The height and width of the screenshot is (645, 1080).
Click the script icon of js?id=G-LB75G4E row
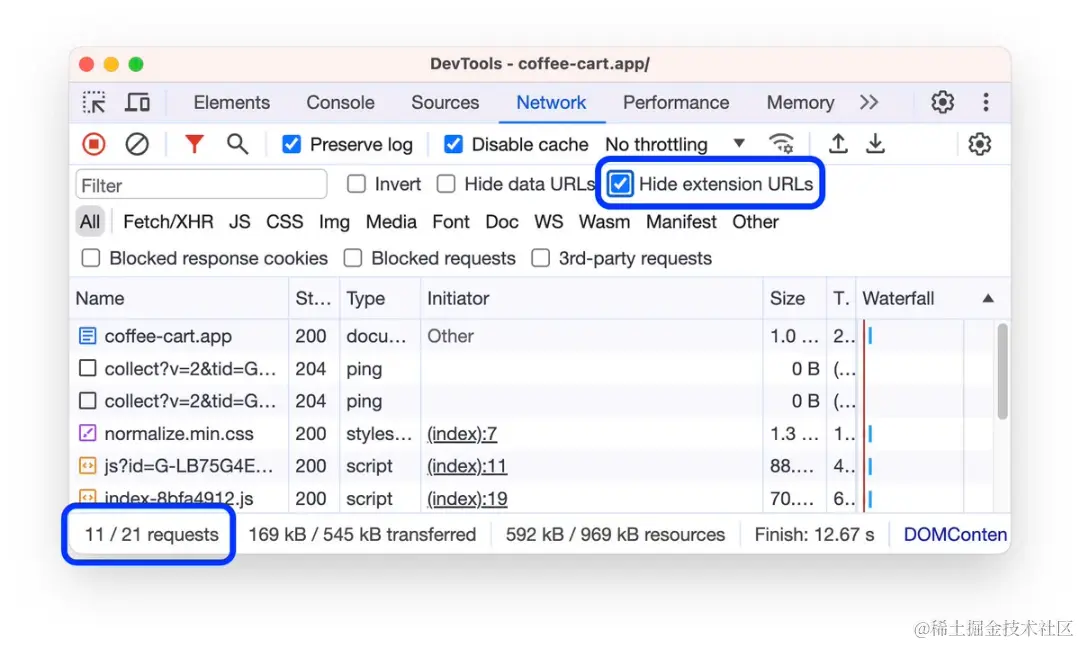(x=87, y=466)
